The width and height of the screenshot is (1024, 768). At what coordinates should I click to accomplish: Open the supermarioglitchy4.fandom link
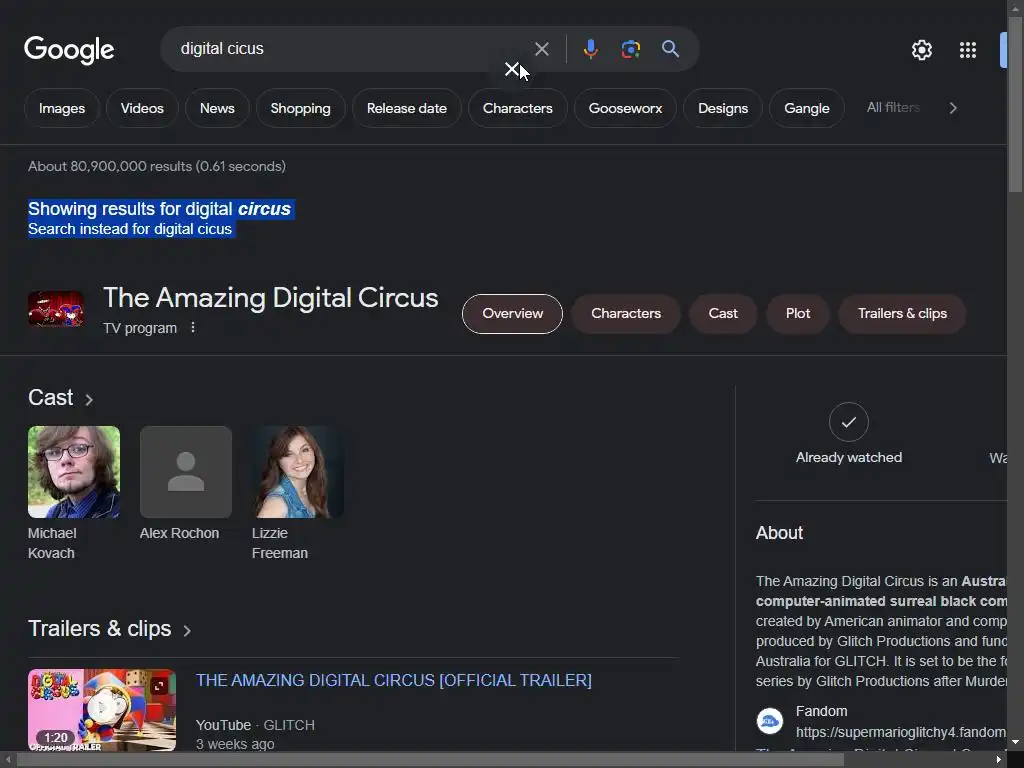(x=901, y=732)
